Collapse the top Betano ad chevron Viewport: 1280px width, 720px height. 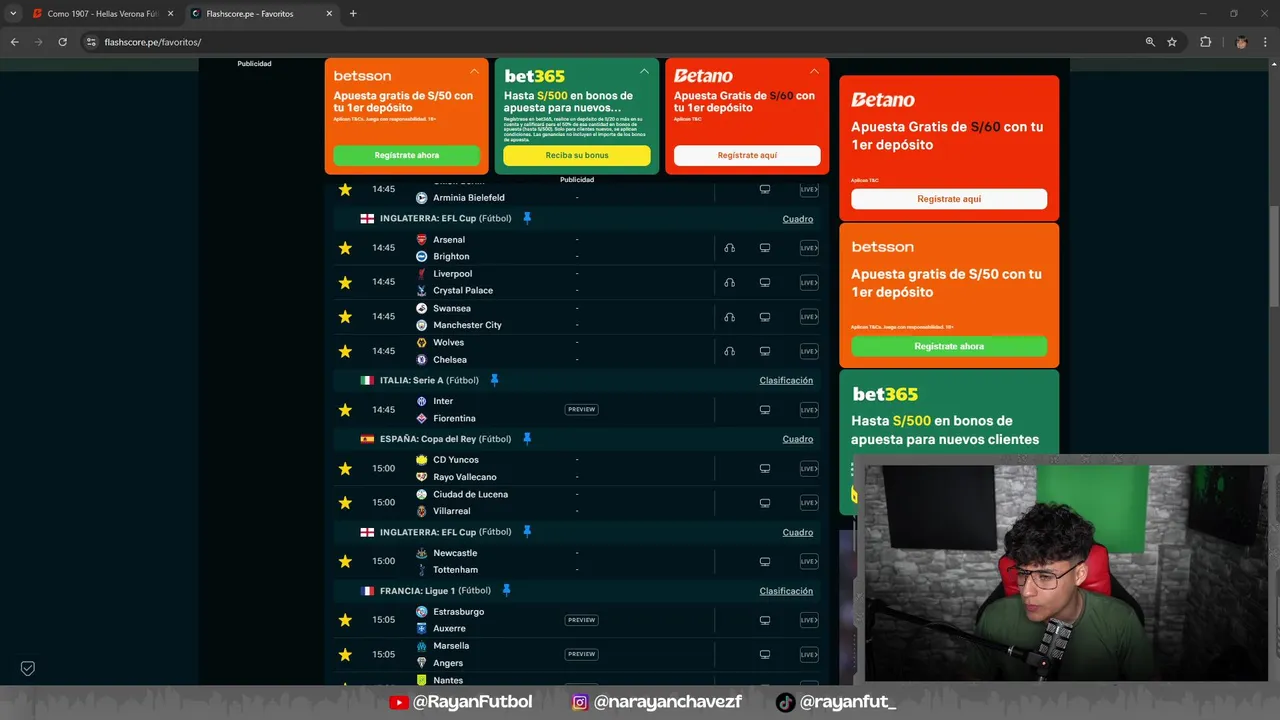click(x=814, y=72)
